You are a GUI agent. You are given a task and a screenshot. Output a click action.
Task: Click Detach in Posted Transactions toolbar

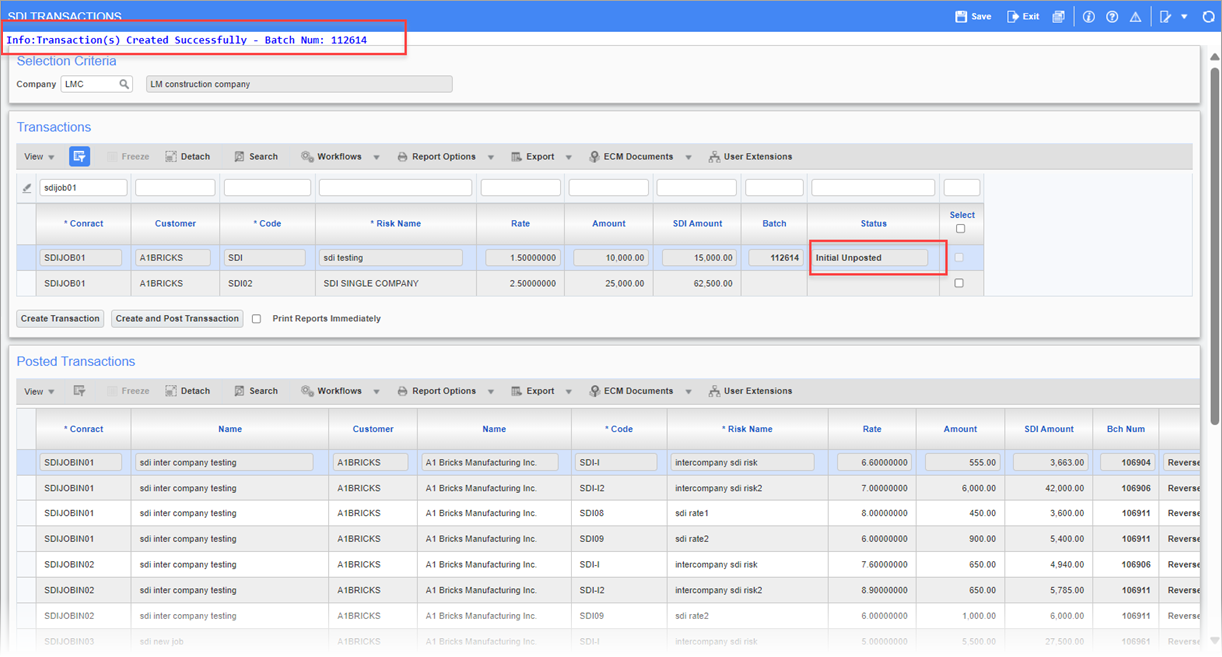[188, 391]
